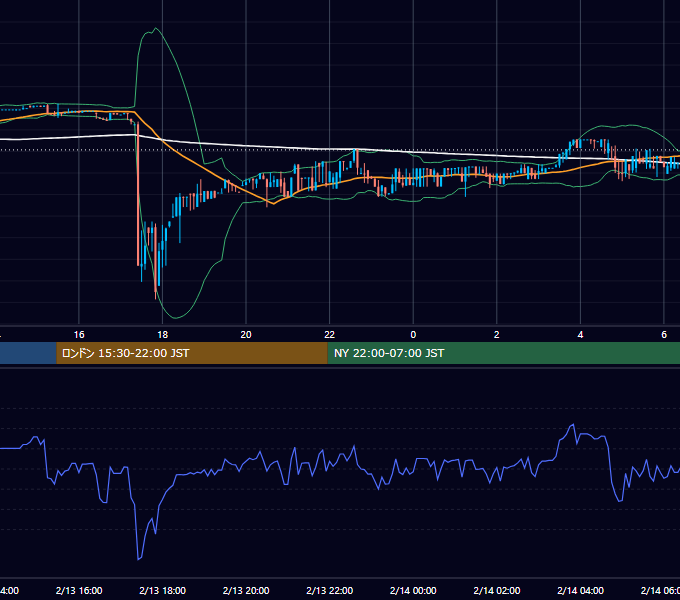Click the 2 hour label on the price chart axis

point(497,335)
